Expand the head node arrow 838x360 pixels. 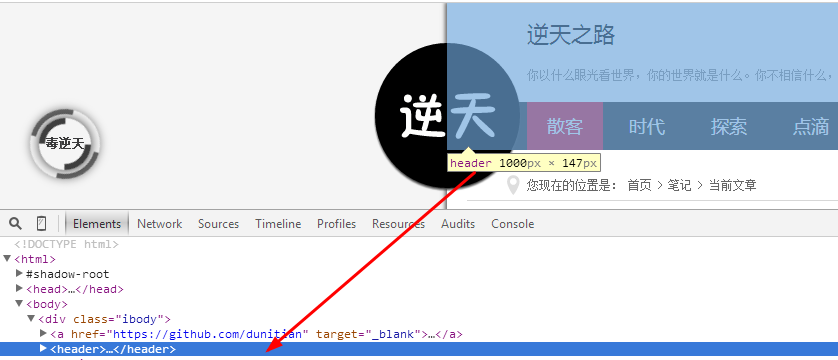[20, 289]
